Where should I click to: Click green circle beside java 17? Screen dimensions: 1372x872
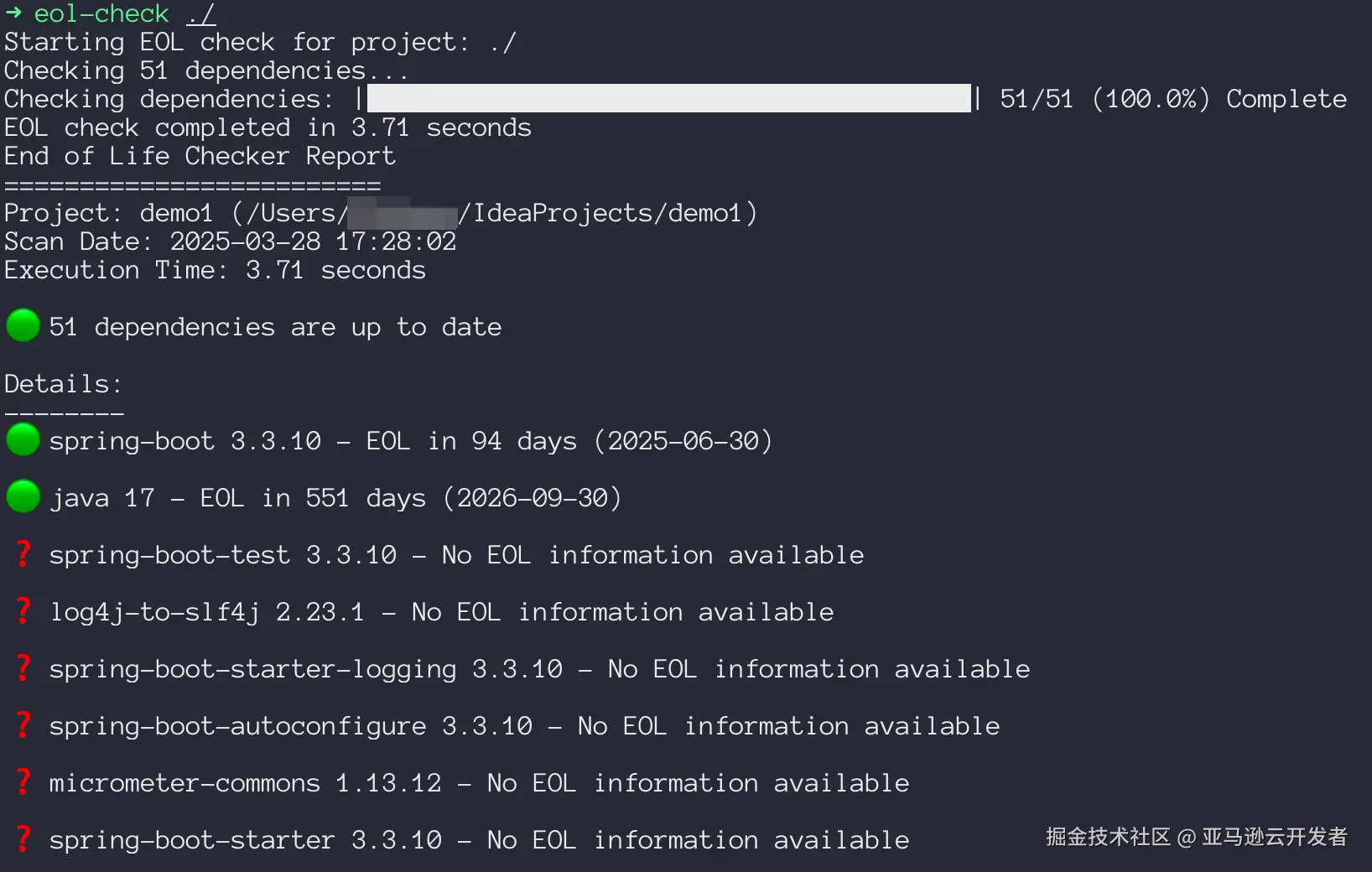[23, 496]
